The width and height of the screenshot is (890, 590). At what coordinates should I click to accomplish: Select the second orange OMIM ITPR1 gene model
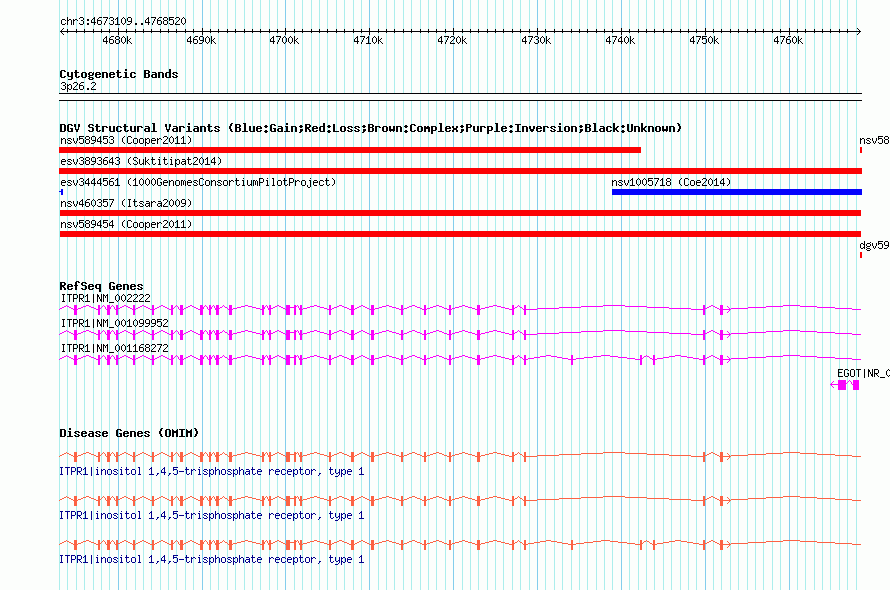[x=460, y=500]
